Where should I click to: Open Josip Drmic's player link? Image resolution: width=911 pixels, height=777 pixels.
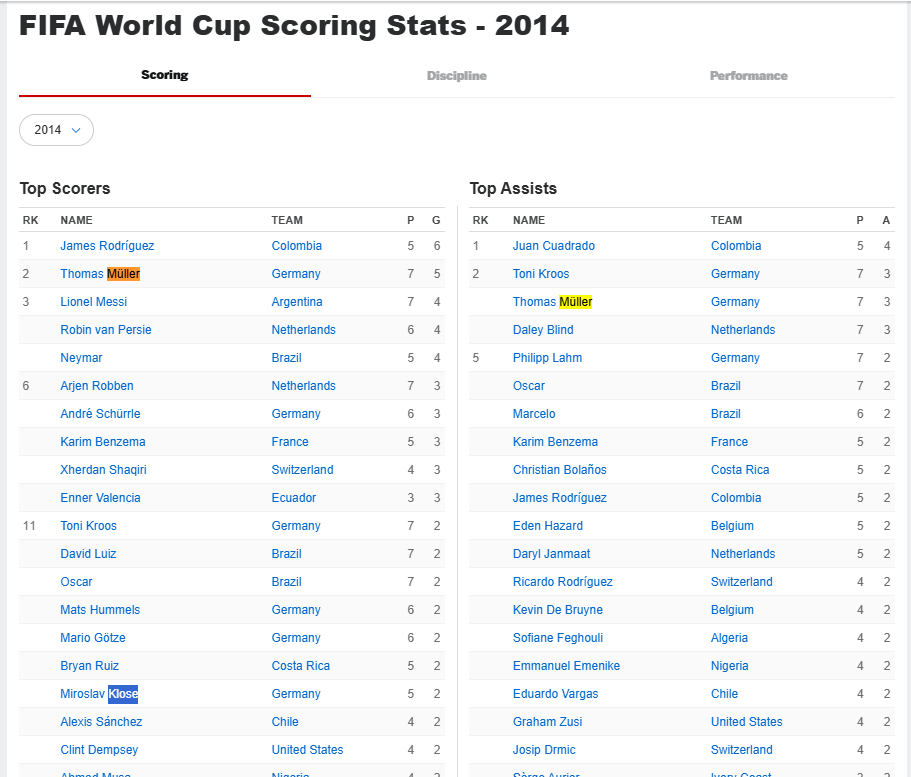coord(544,750)
